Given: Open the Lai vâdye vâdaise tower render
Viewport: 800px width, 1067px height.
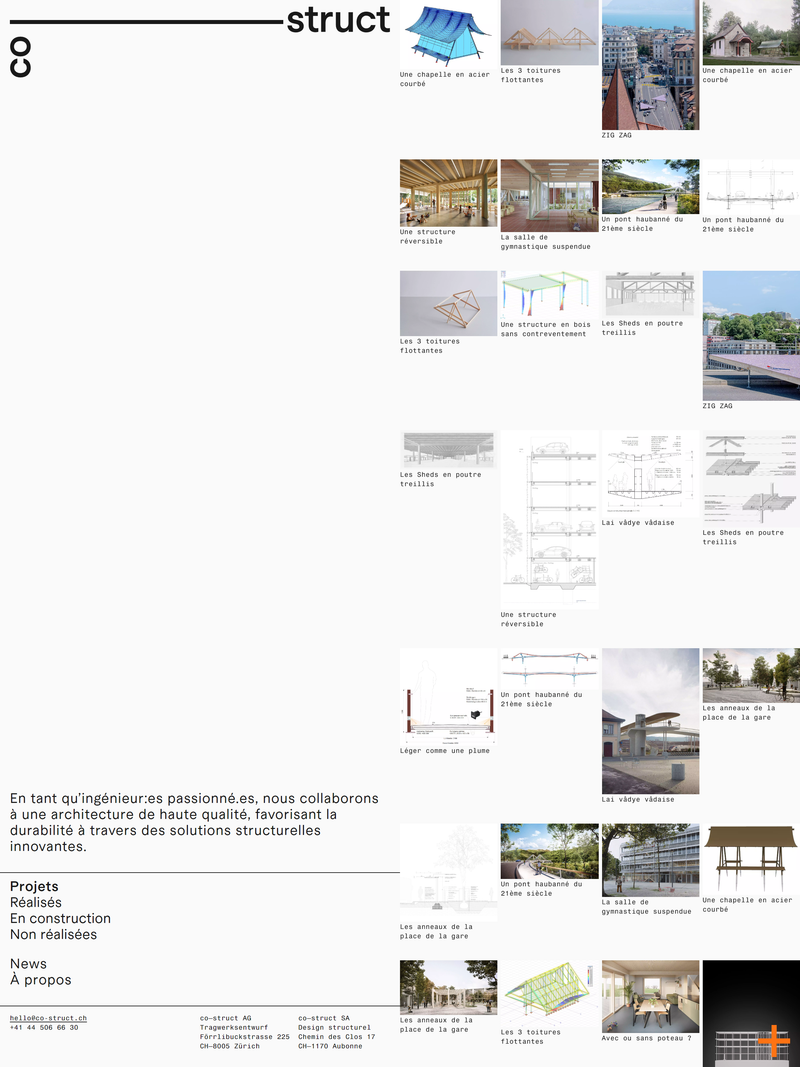Looking at the screenshot, I should 650,721.
